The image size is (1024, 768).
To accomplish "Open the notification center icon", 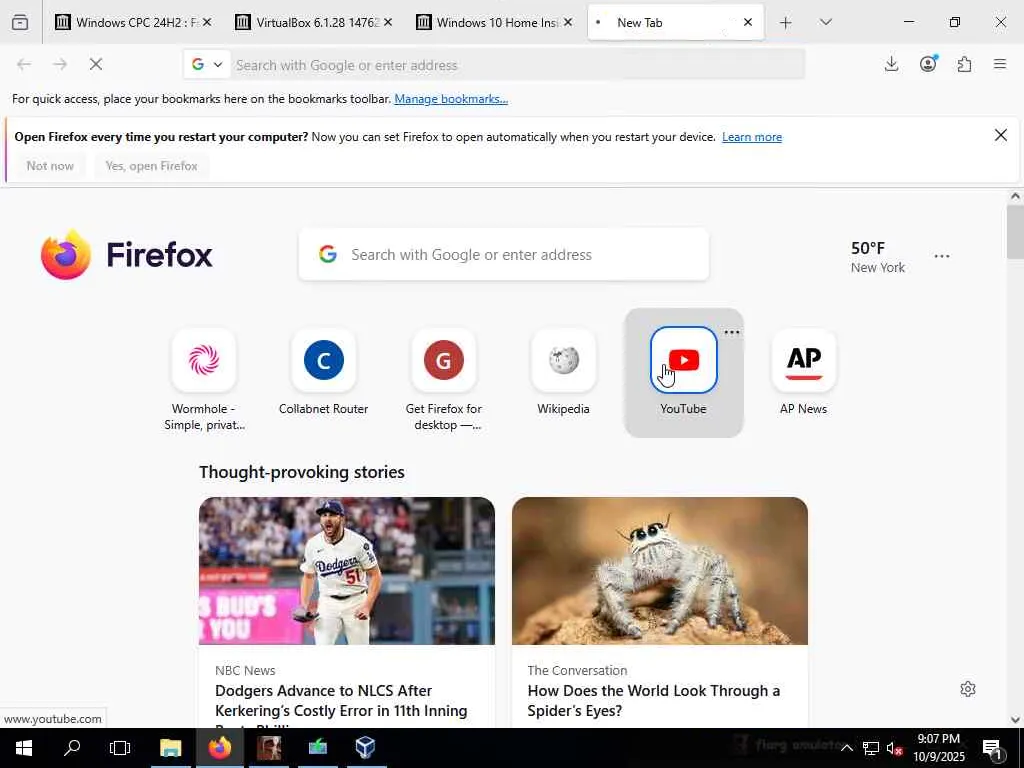I will pos(993,748).
